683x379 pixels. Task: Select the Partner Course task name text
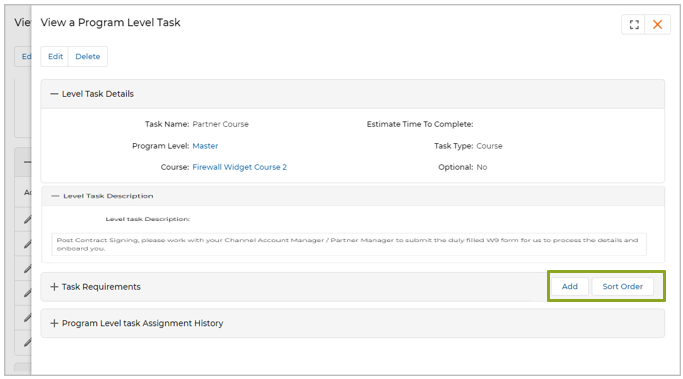pyautogui.click(x=220, y=124)
